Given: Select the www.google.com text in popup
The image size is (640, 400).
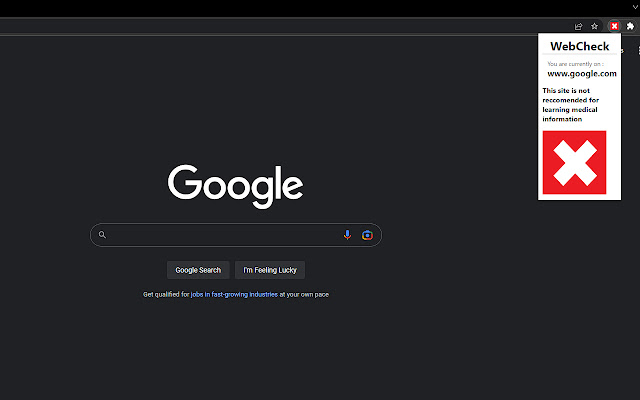Looking at the screenshot, I should pyautogui.click(x=582, y=73).
